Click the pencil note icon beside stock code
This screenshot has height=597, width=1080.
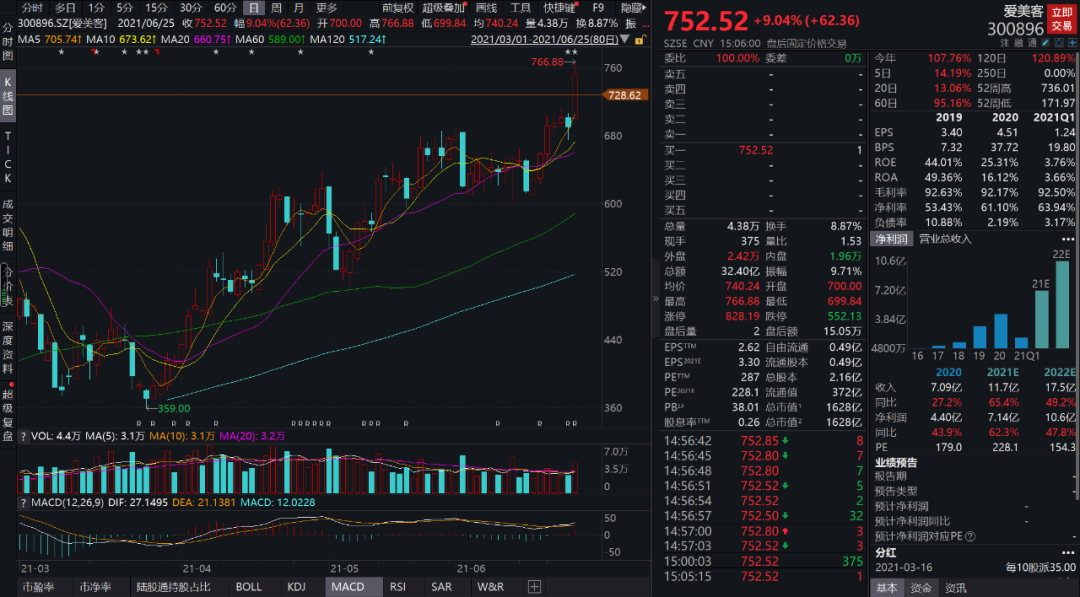[1047, 43]
